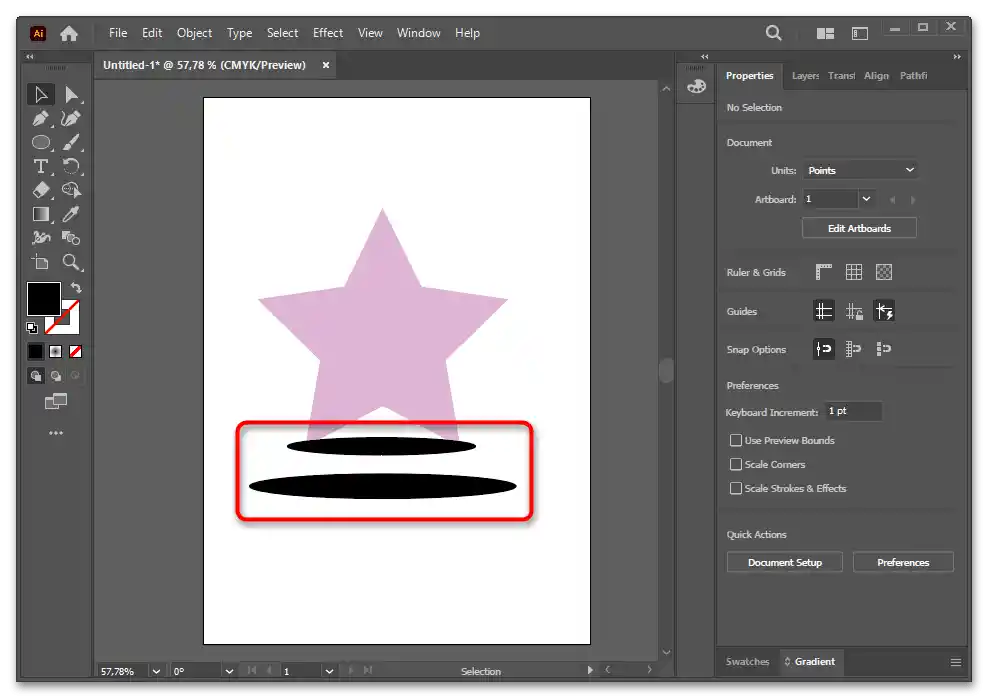This screenshot has width=988, height=698.
Task: Select the Eraser tool
Action: click(x=41, y=190)
